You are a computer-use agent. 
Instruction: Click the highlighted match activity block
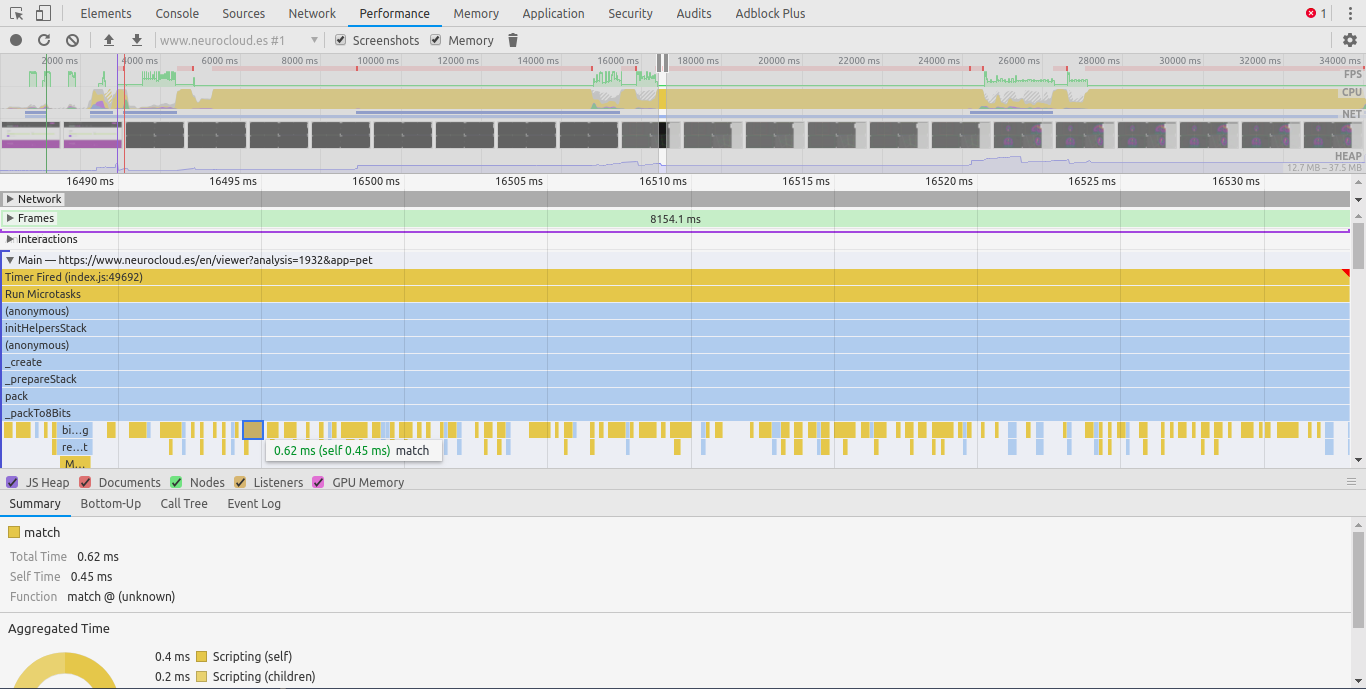(253, 429)
